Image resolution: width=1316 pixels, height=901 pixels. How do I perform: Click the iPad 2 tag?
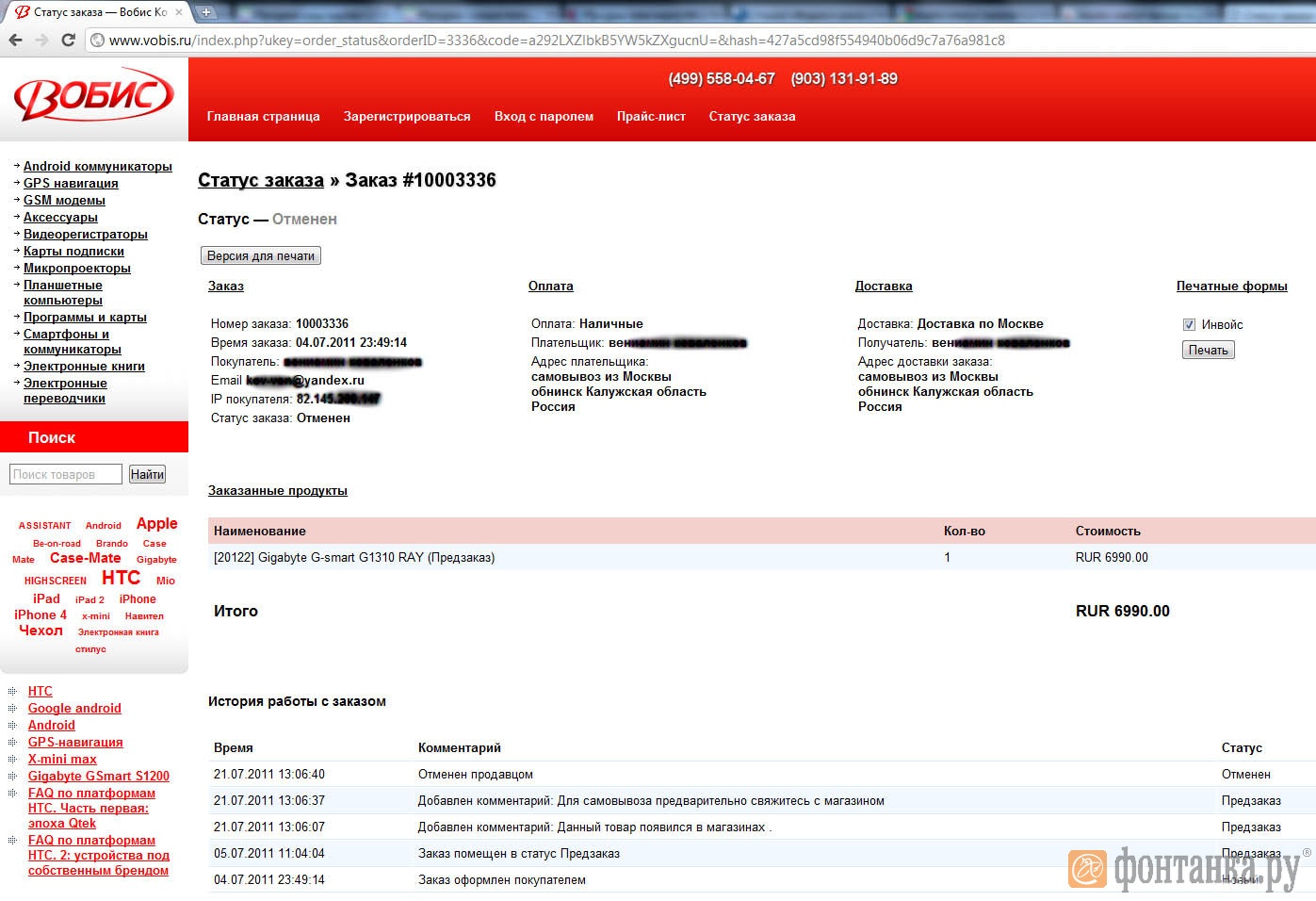[89, 599]
